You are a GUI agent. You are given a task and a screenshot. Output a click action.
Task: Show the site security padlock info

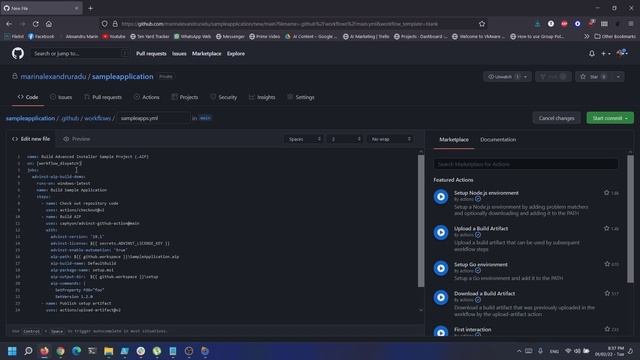click(115, 24)
